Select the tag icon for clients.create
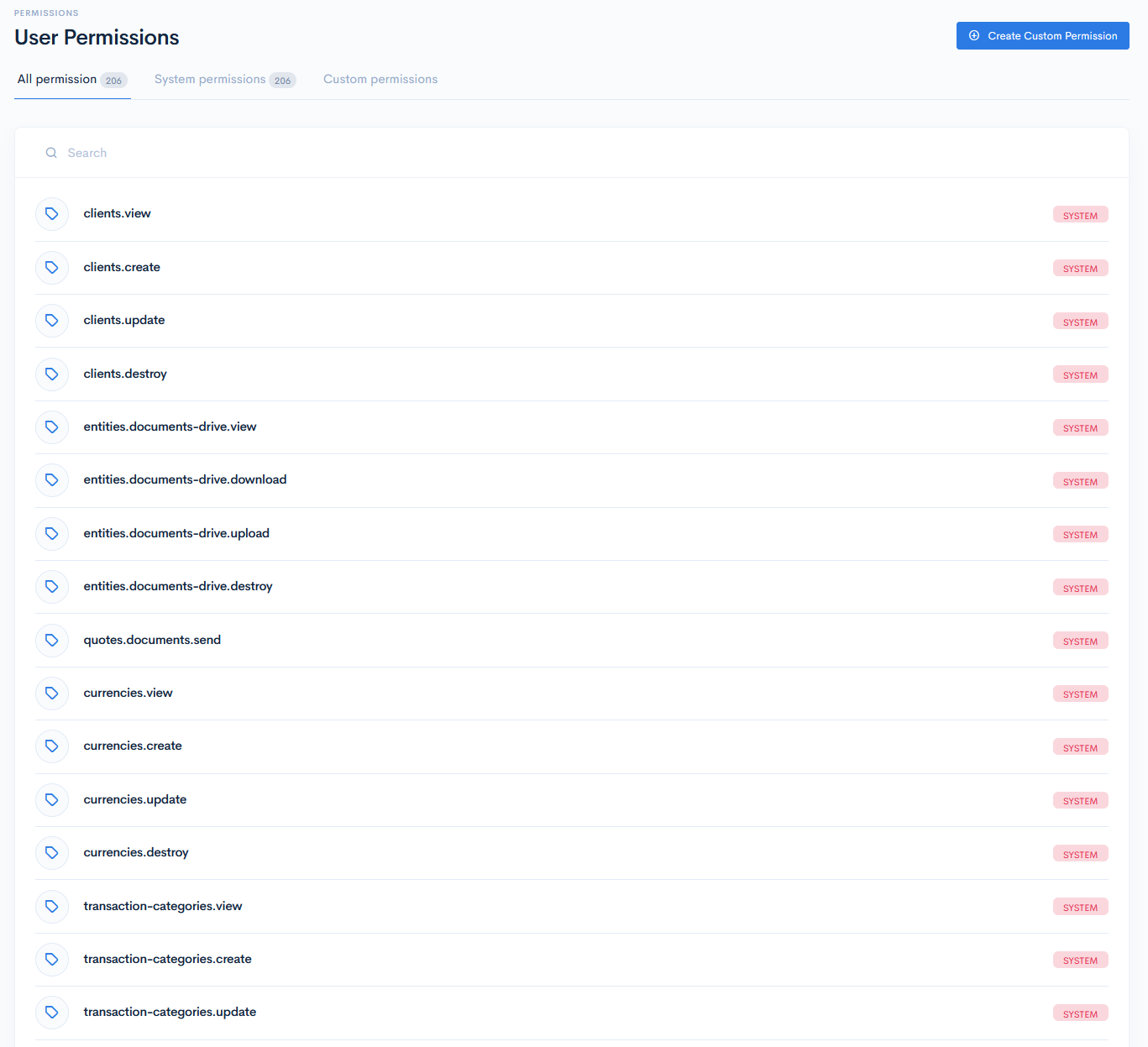The width and height of the screenshot is (1148, 1047). tap(52, 267)
